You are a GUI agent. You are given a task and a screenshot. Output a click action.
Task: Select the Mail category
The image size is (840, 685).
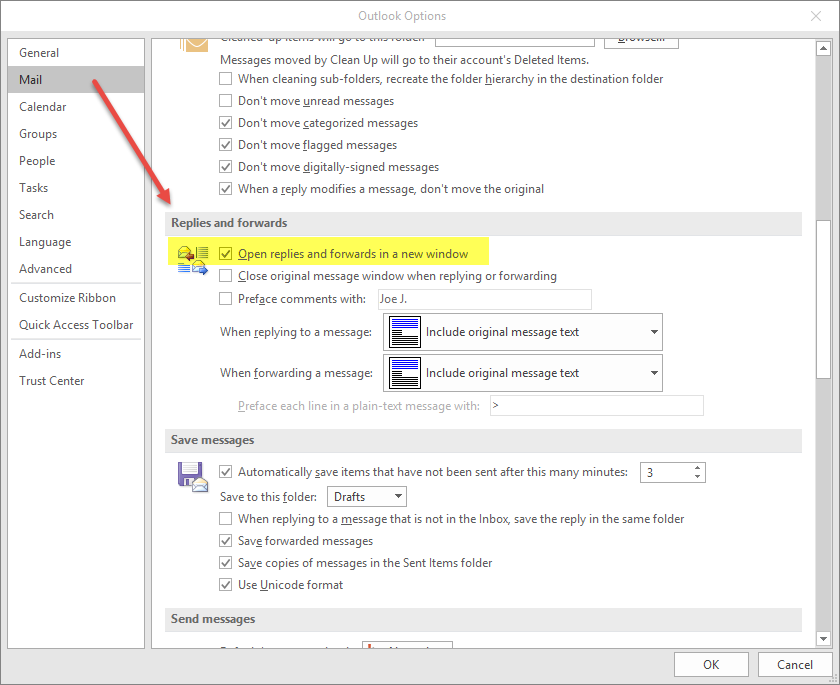click(x=76, y=80)
